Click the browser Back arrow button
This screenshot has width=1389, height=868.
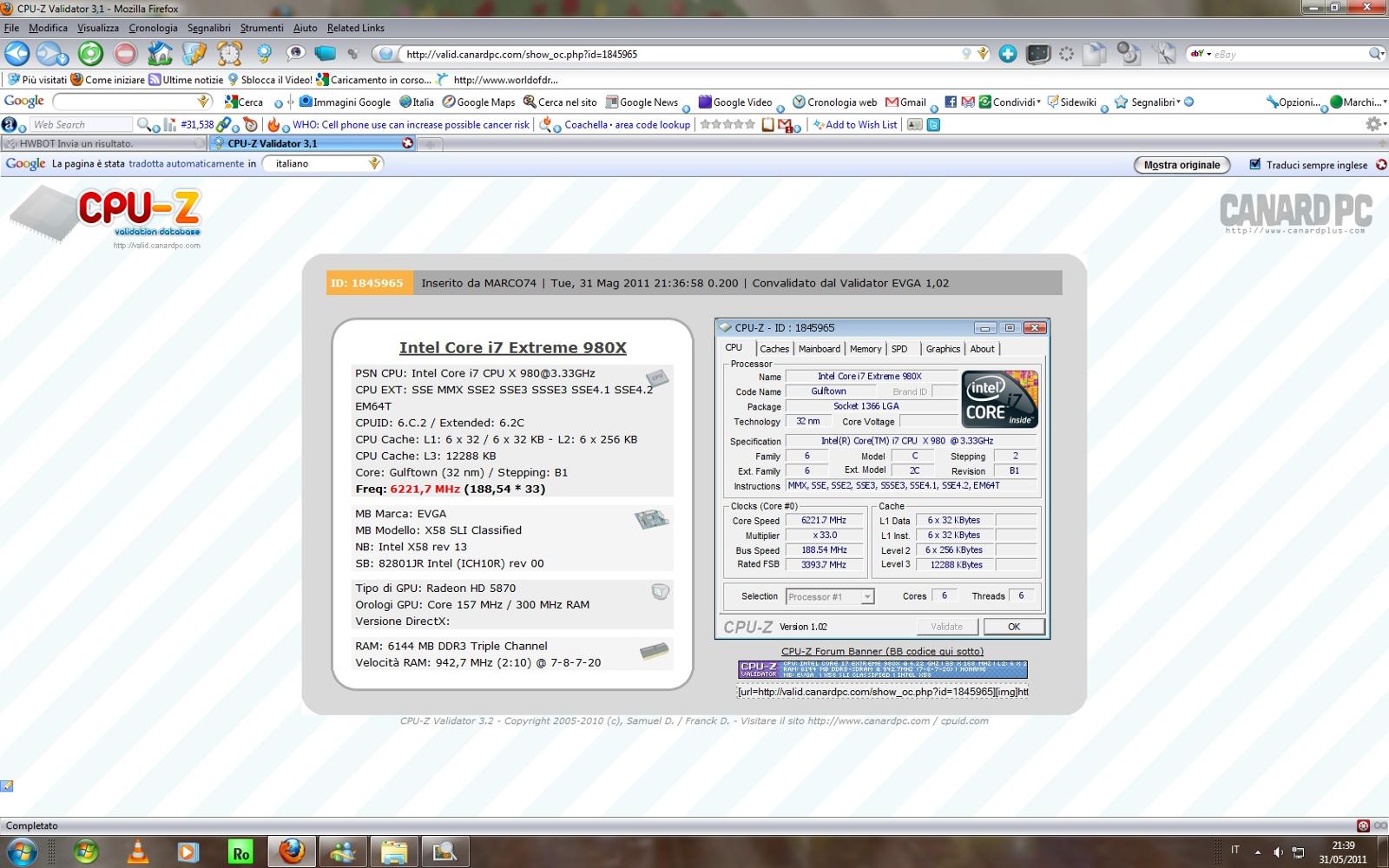[16, 54]
